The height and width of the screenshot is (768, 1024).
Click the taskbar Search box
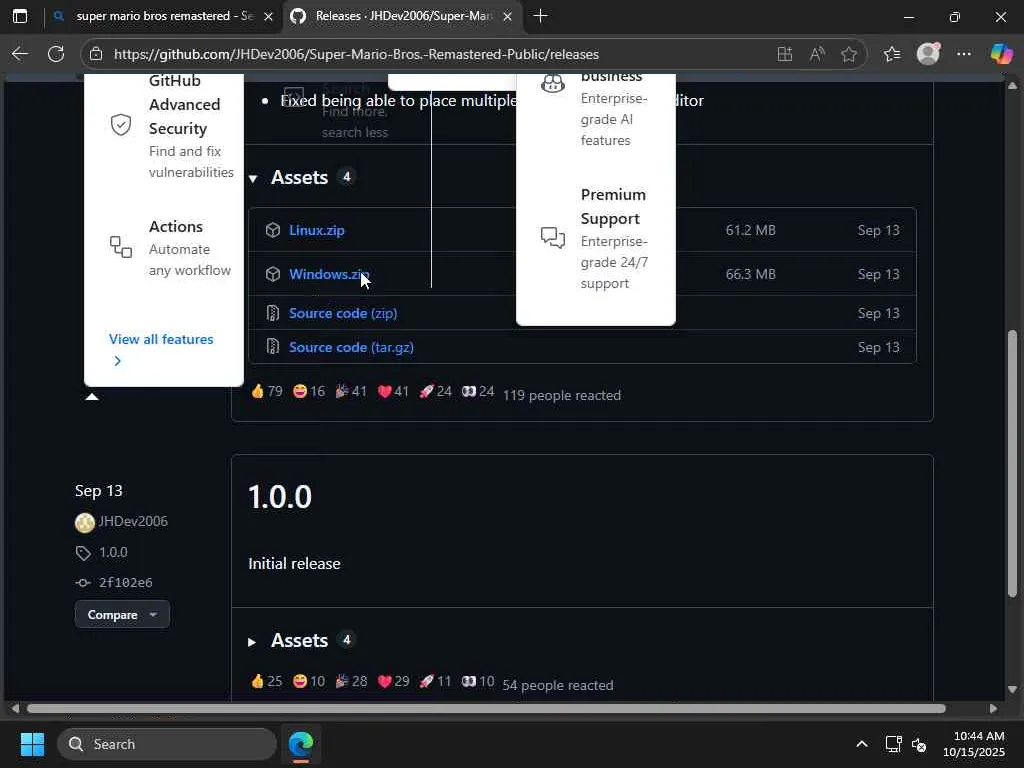coord(167,744)
